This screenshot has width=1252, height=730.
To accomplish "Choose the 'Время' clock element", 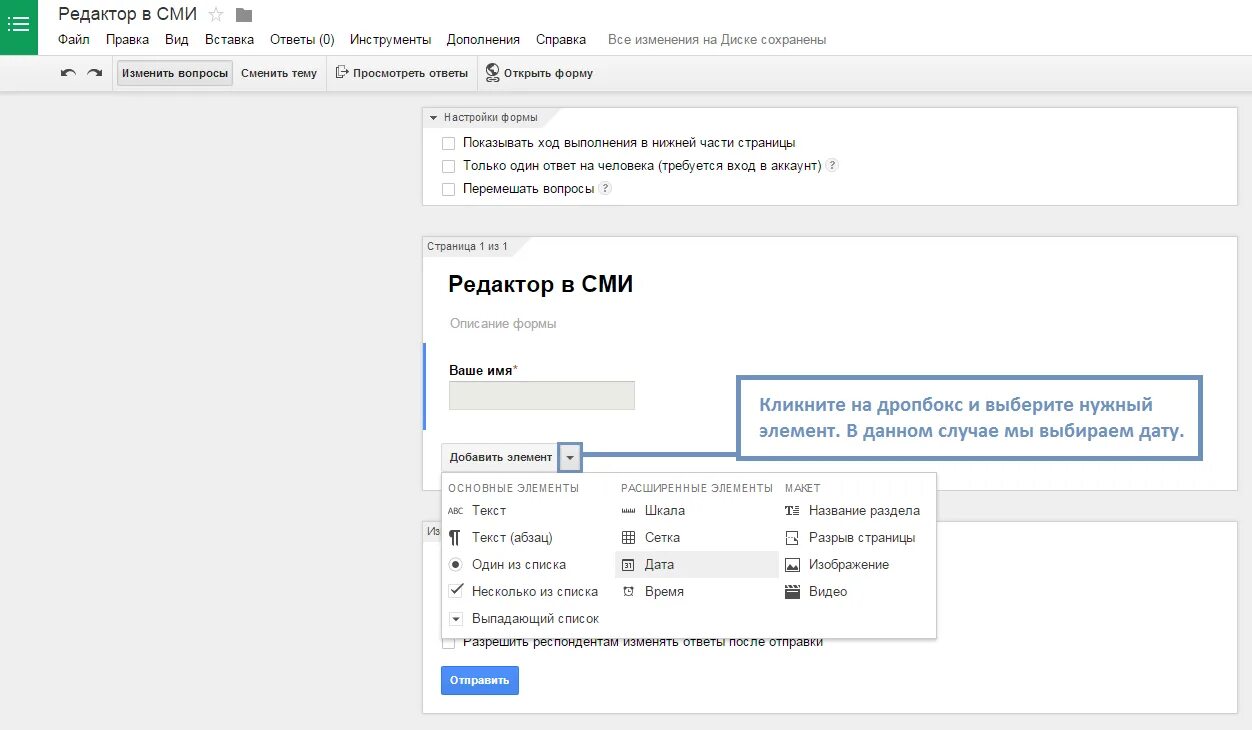I will pos(697,591).
